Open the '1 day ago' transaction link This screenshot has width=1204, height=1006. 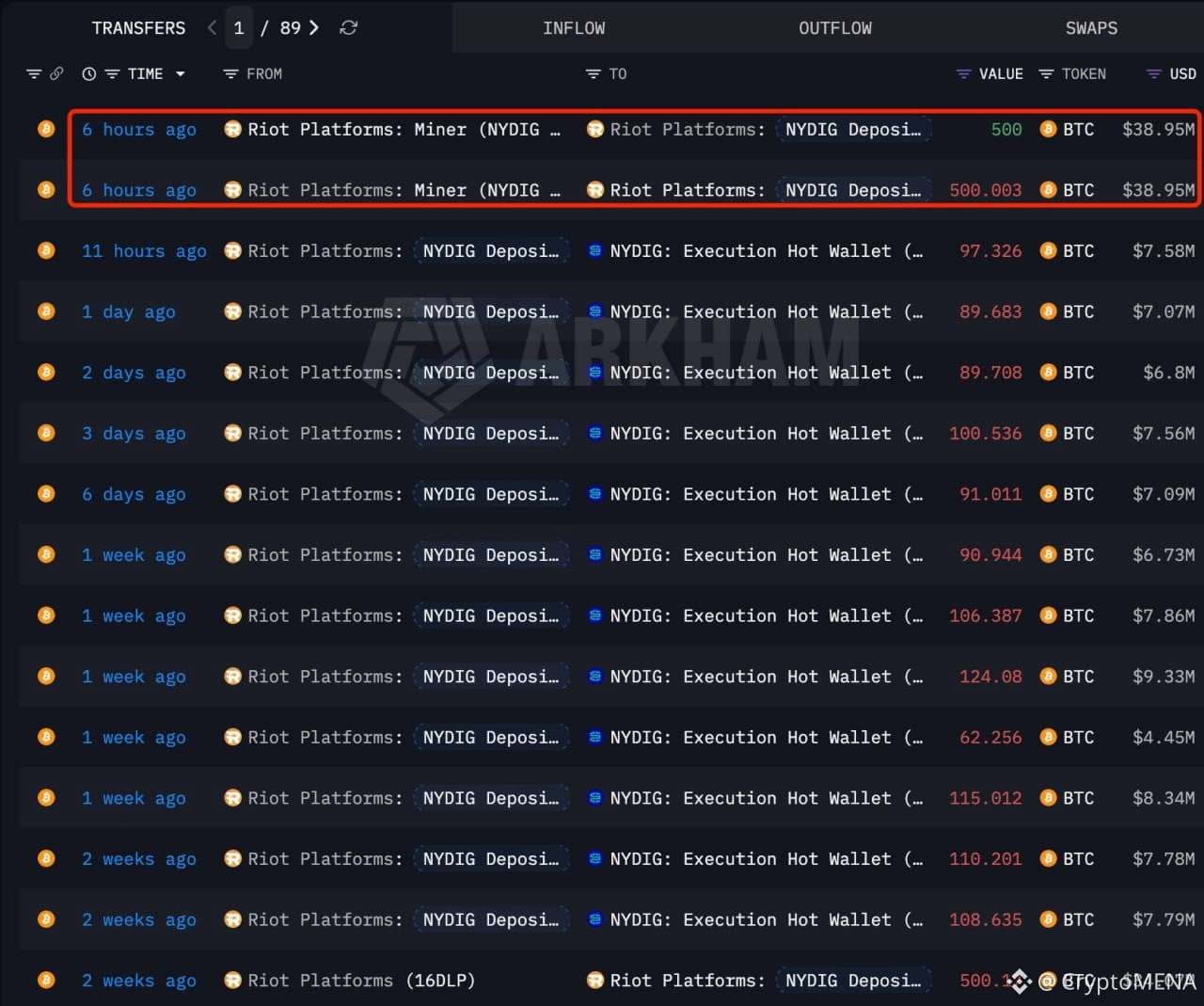point(129,312)
